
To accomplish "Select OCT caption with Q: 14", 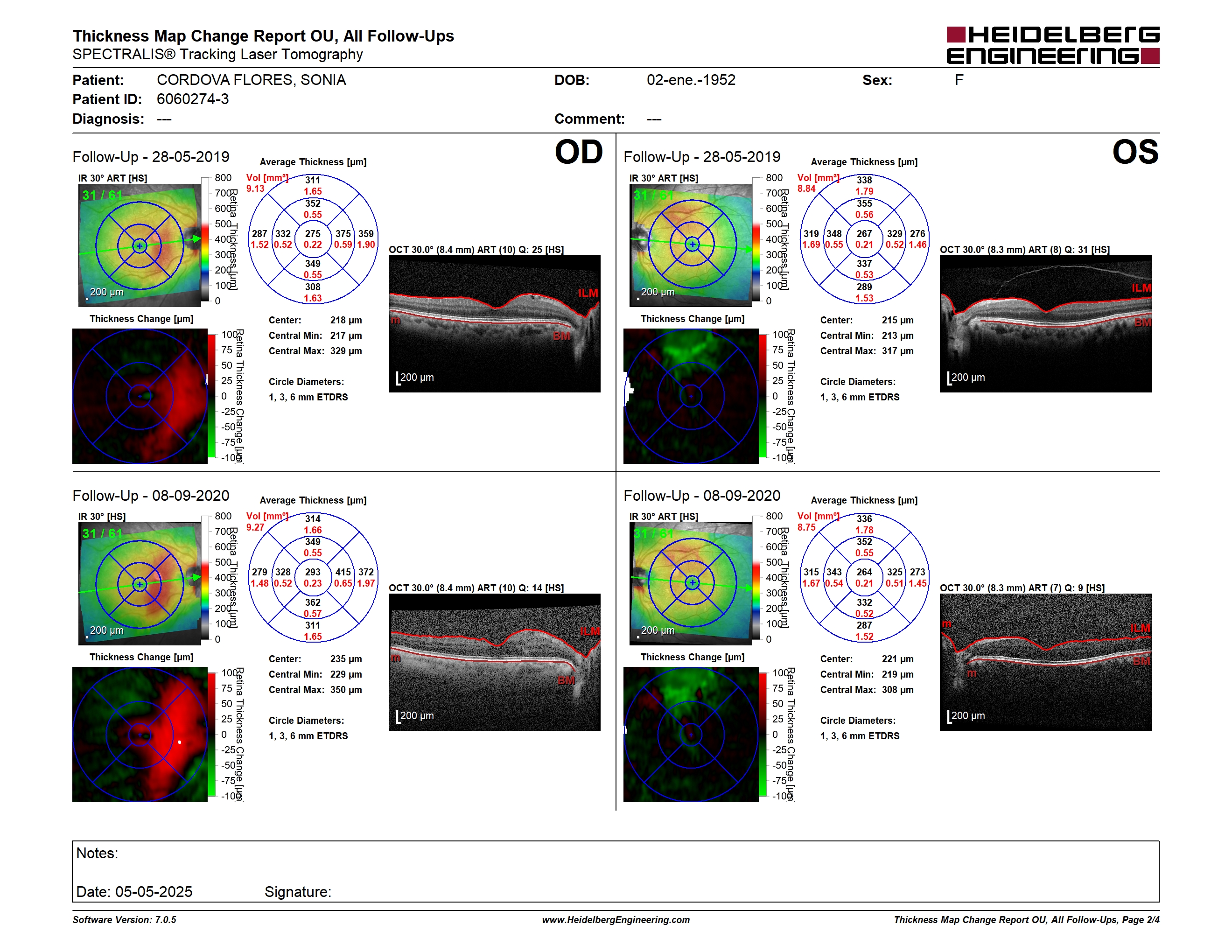I will coord(476,588).
